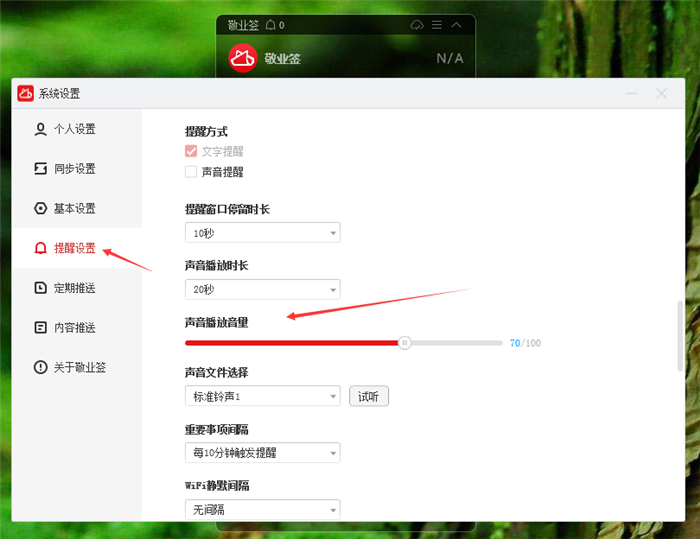Click the 声音播放音量 heading
700x539 pixels.
click(x=217, y=322)
